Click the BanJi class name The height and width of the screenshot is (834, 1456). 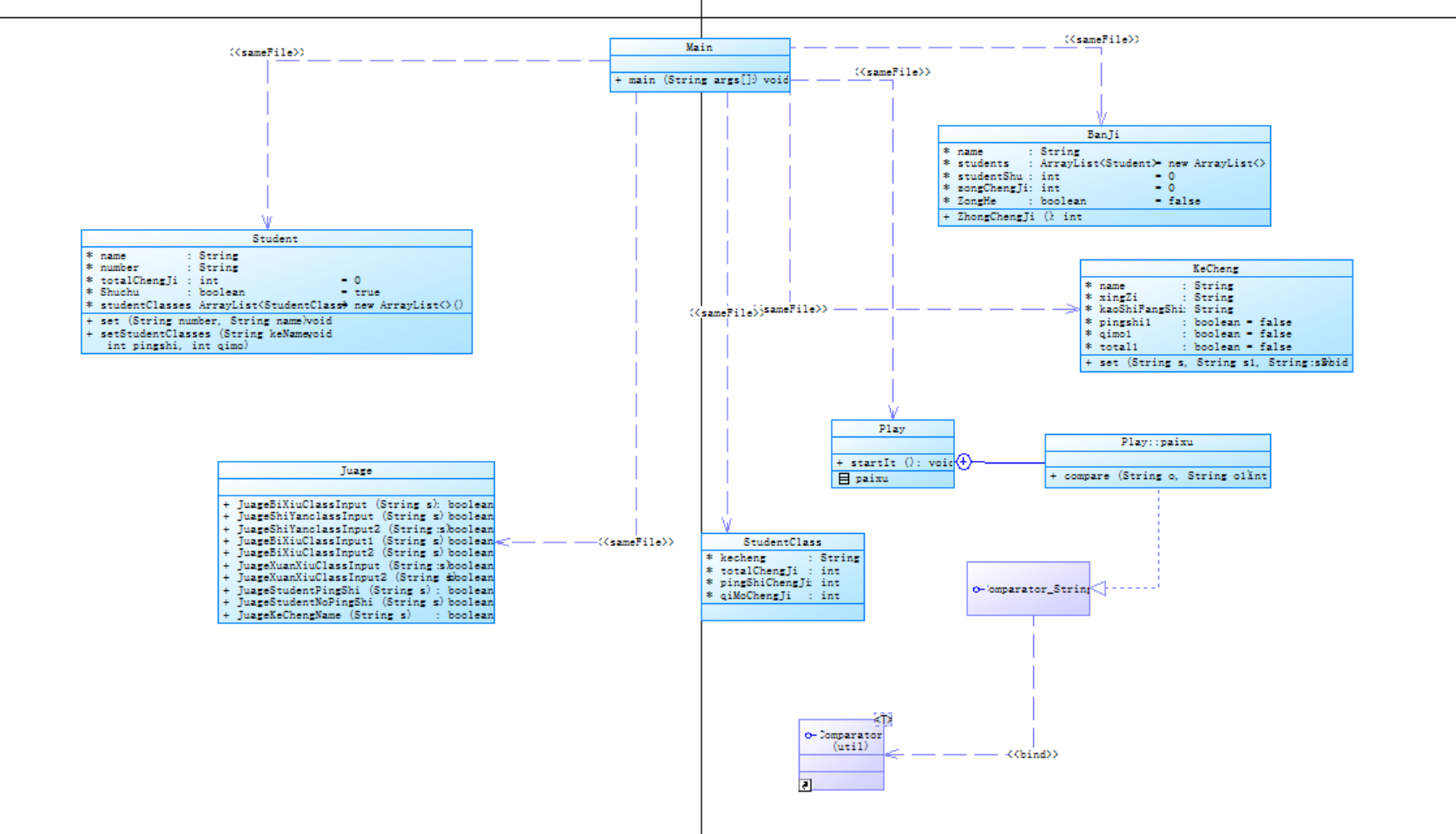(x=1104, y=135)
